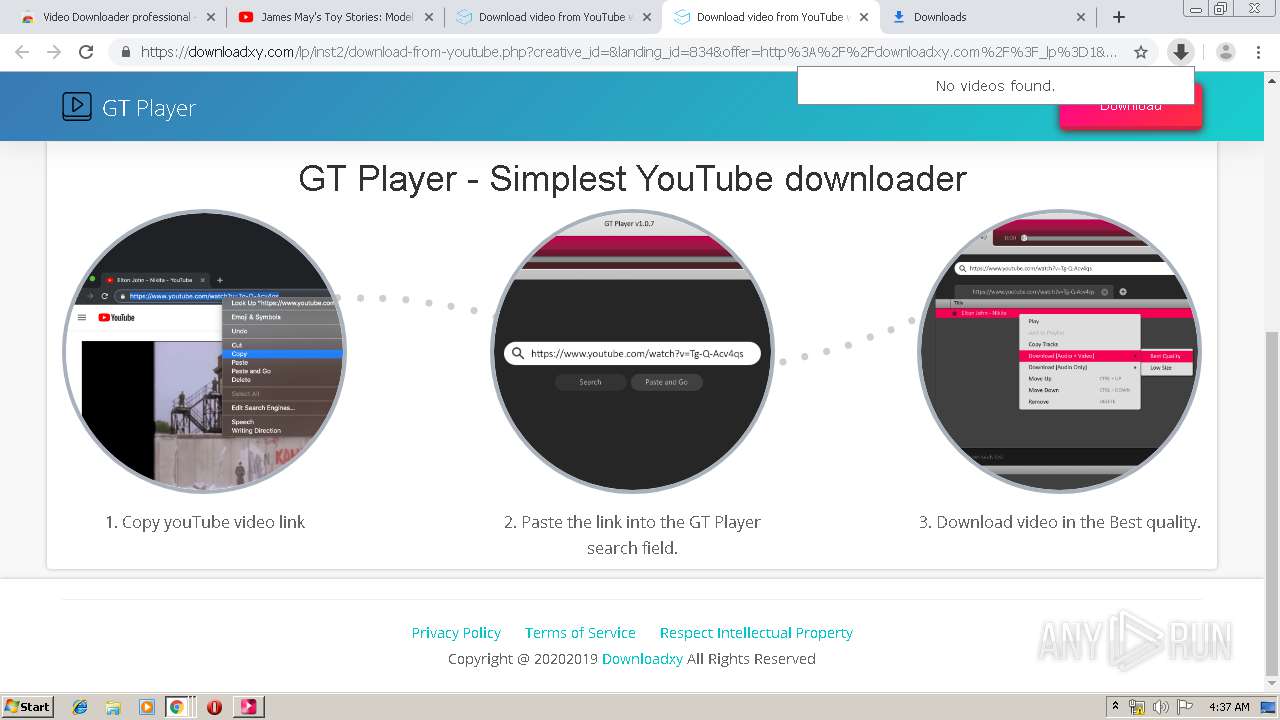The width and height of the screenshot is (1280, 720).
Task: Open the James May's Toy Stories tab
Action: pos(326,17)
